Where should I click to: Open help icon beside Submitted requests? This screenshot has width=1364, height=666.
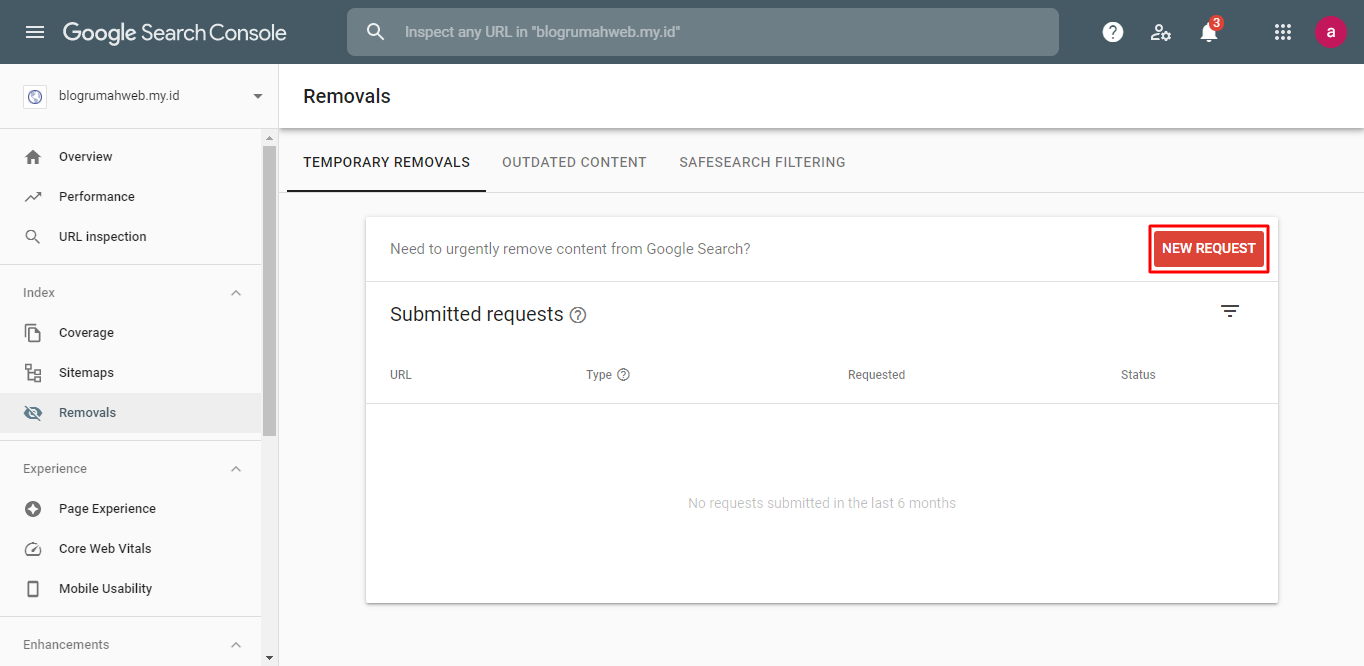(x=578, y=315)
